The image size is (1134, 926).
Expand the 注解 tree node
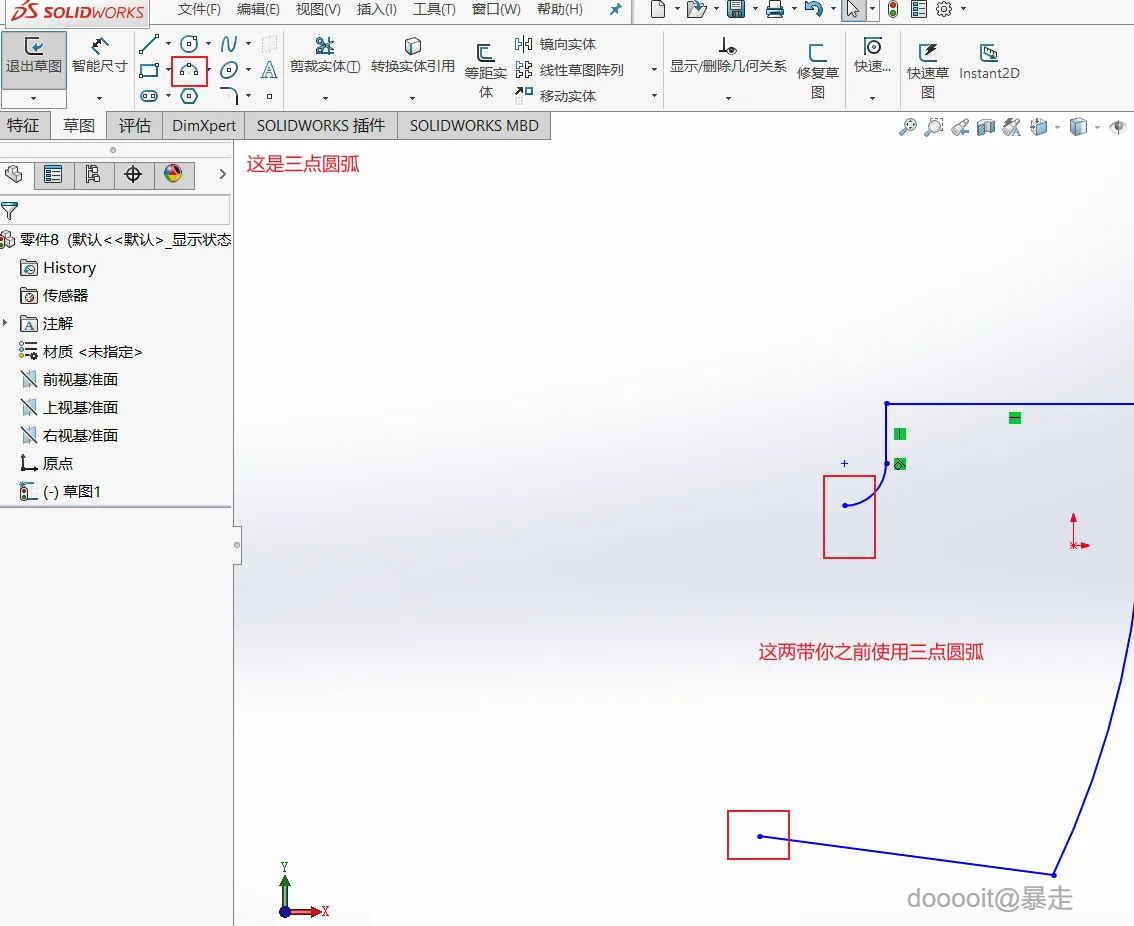point(6,323)
